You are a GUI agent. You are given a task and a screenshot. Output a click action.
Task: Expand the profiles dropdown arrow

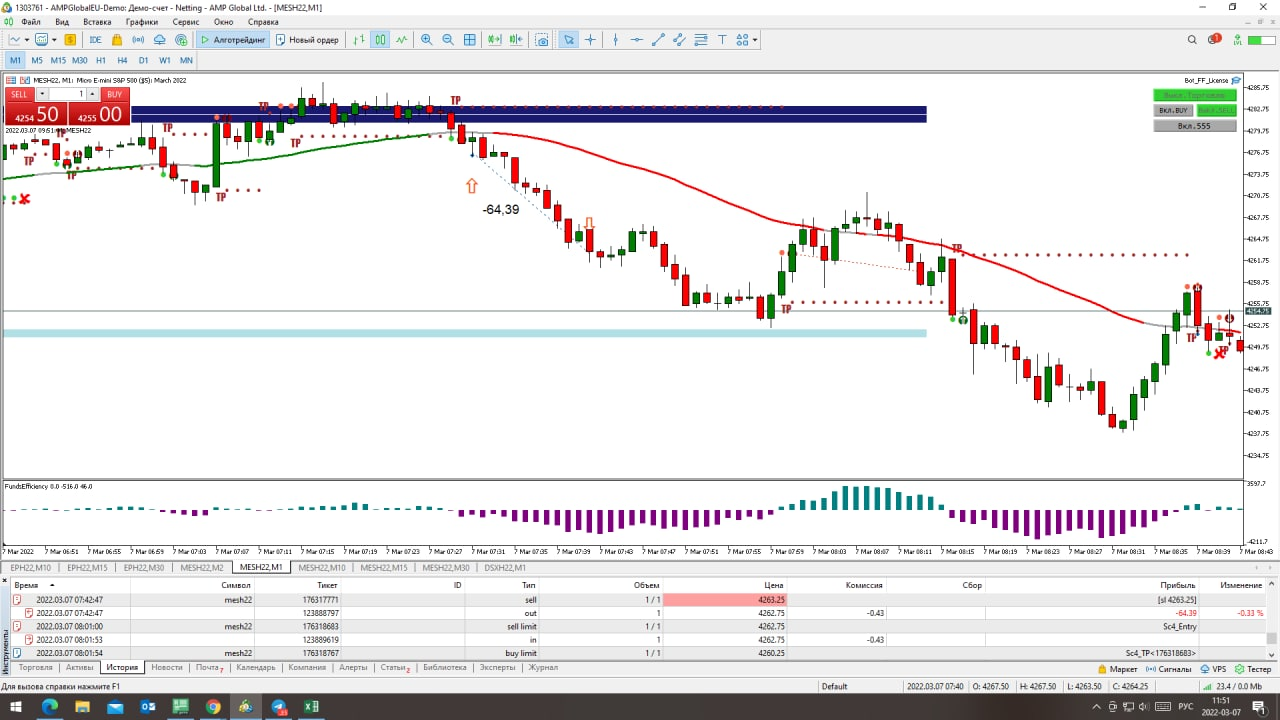click(x=54, y=40)
